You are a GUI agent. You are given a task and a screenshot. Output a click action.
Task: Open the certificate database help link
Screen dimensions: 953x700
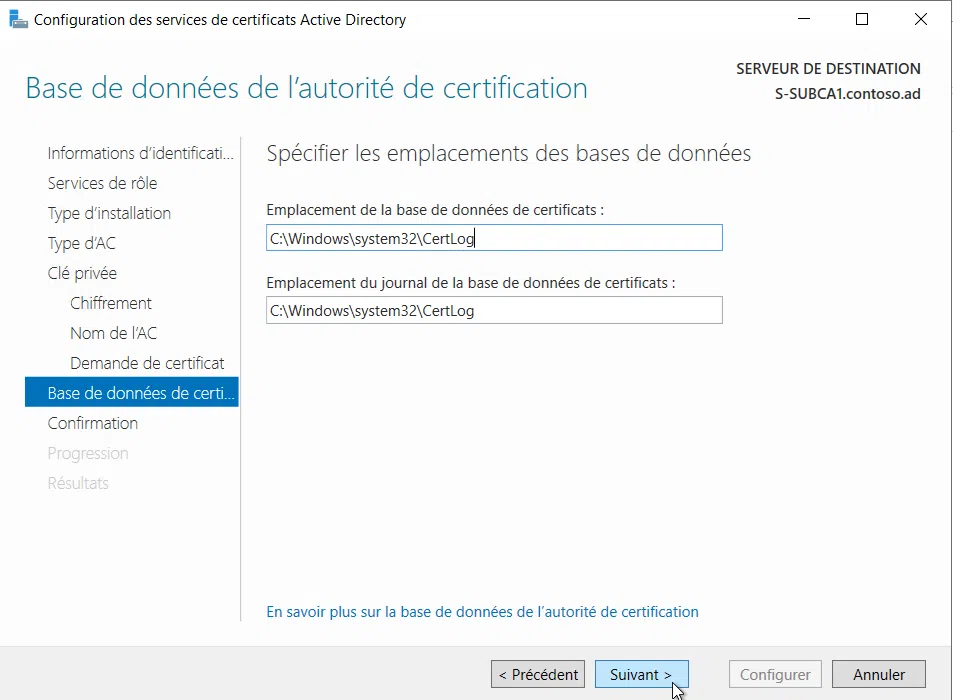[x=482, y=611]
